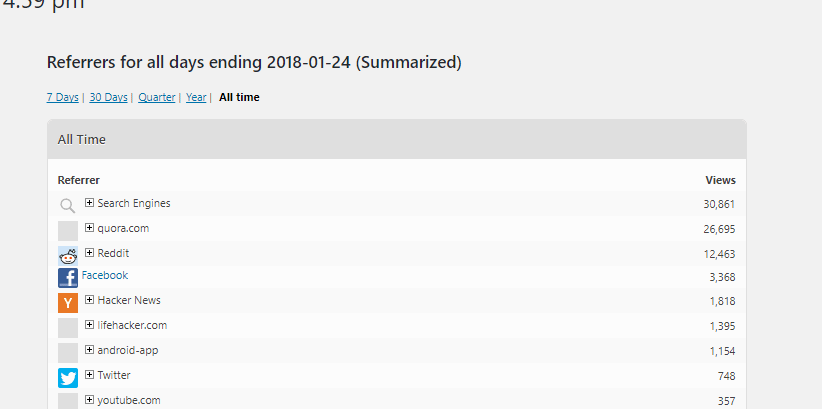Expand the lifehacker.com referrer row
Screen dimensions: 822x409
click(x=89, y=325)
